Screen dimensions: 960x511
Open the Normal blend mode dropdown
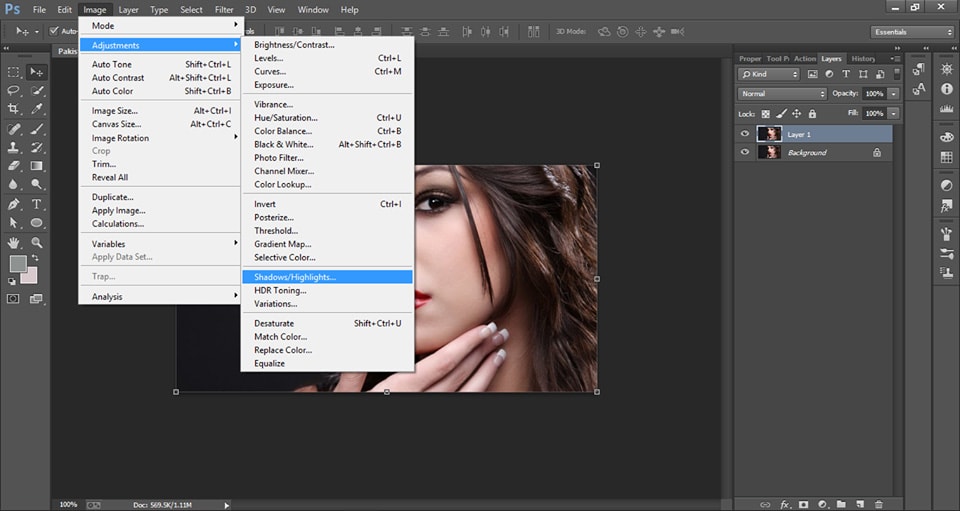coord(782,94)
